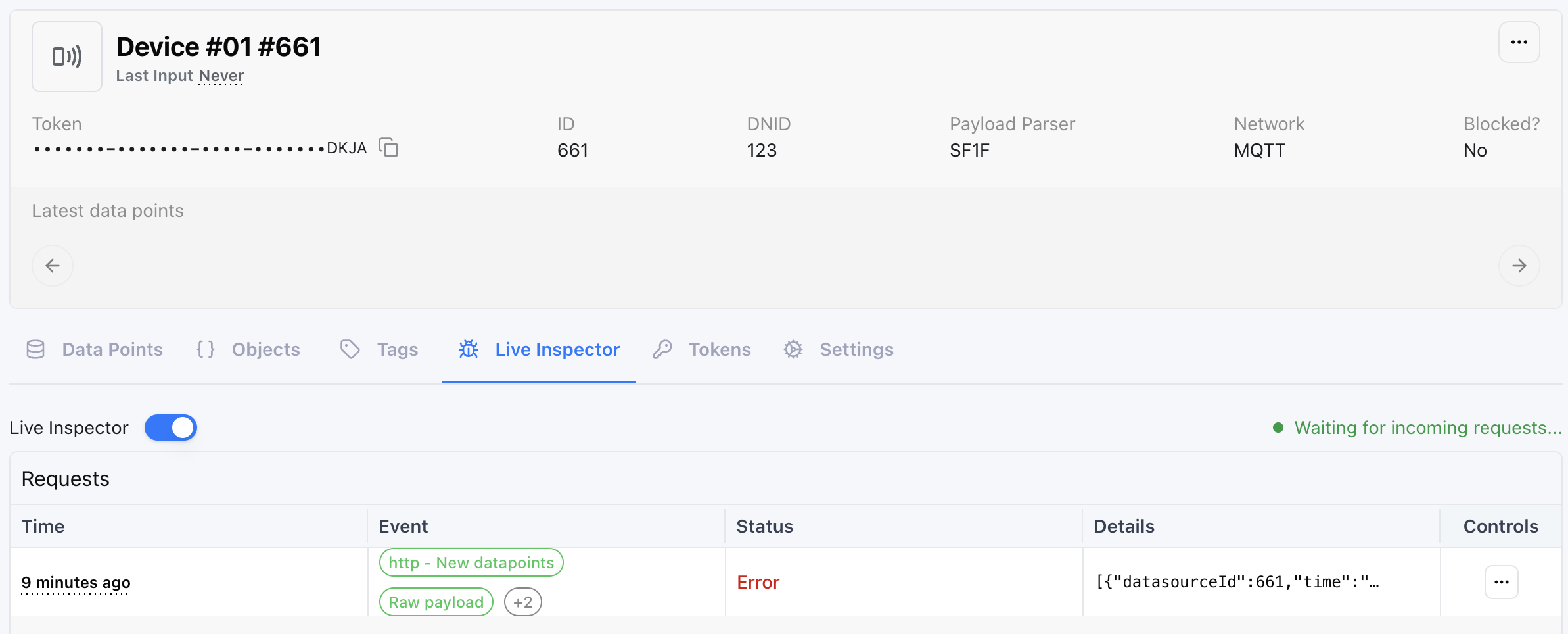
Task: Open the Settings tab
Action: pyautogui.click(x=856, y=349)
